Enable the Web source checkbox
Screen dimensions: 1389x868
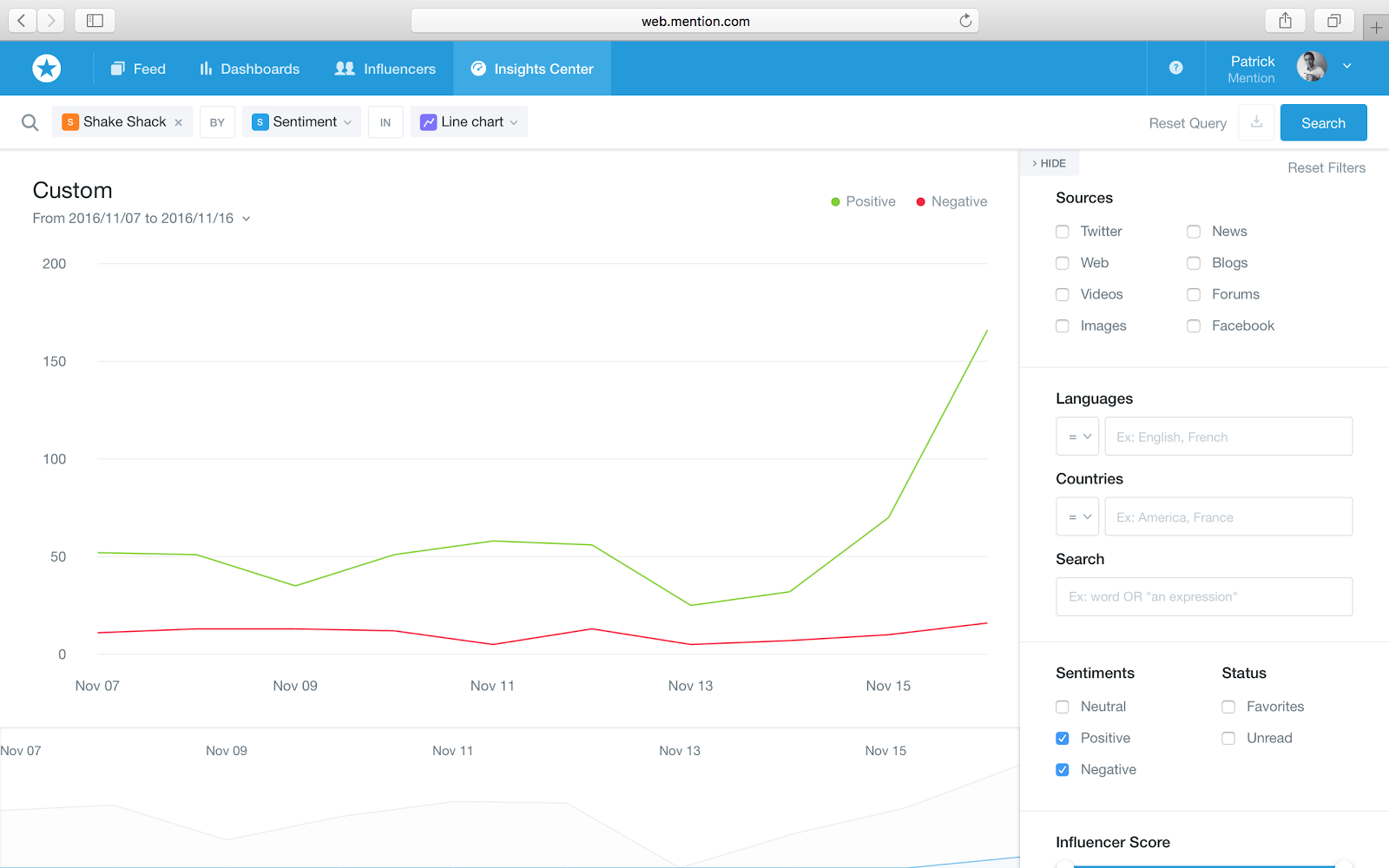1063,263
